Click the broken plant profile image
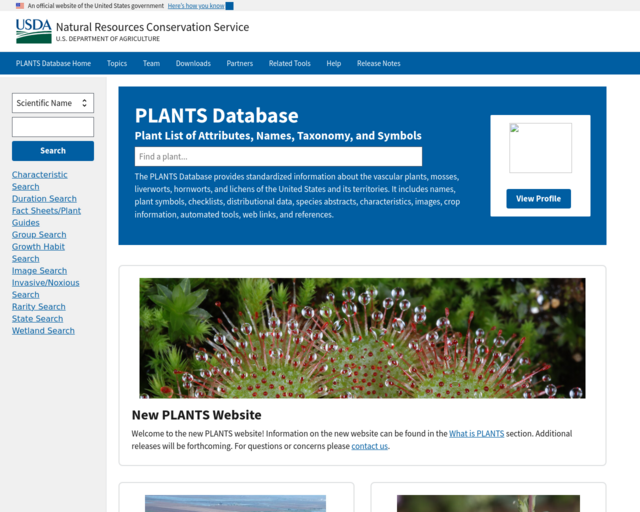This screenshot has height=512, width=640. (x=540, y=148)
